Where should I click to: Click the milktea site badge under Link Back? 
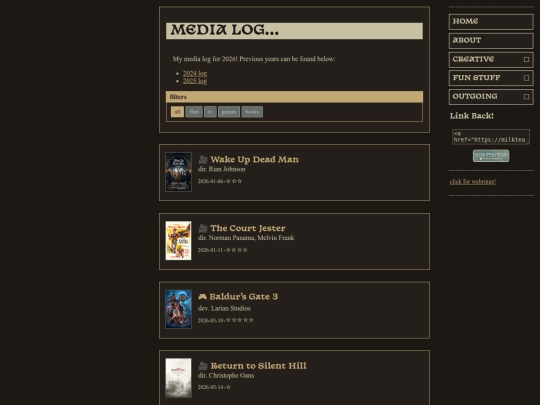click(x=491, y=156)
